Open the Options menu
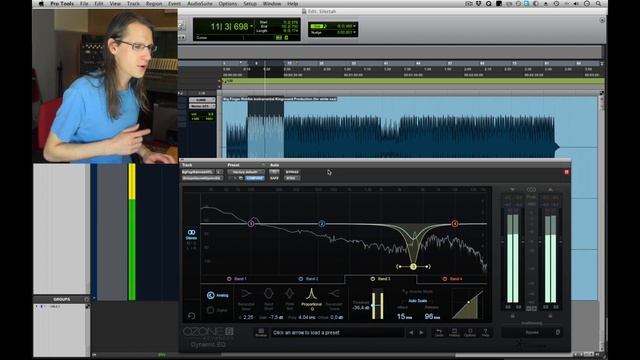The image size is (640, 360). [x=227, y=4]
